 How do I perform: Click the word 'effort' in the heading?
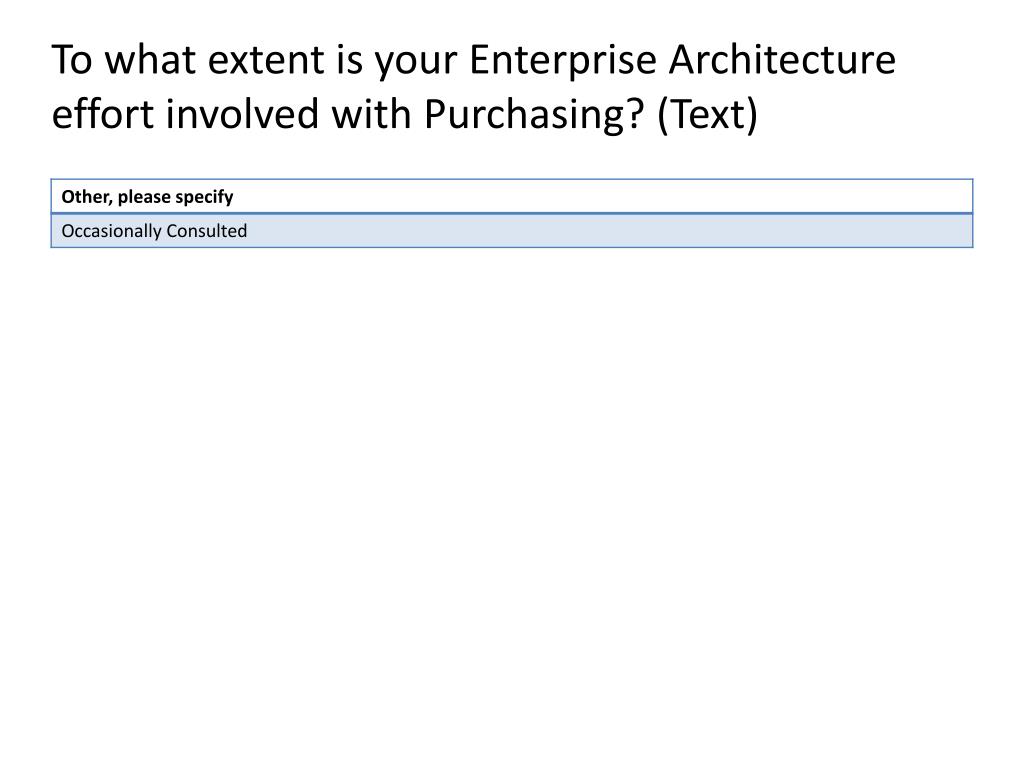pos(103,114)
